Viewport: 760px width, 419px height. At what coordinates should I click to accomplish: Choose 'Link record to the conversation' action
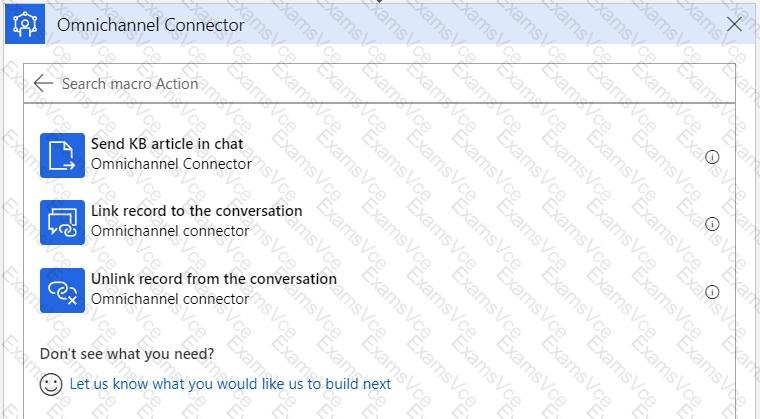[196, 211]
